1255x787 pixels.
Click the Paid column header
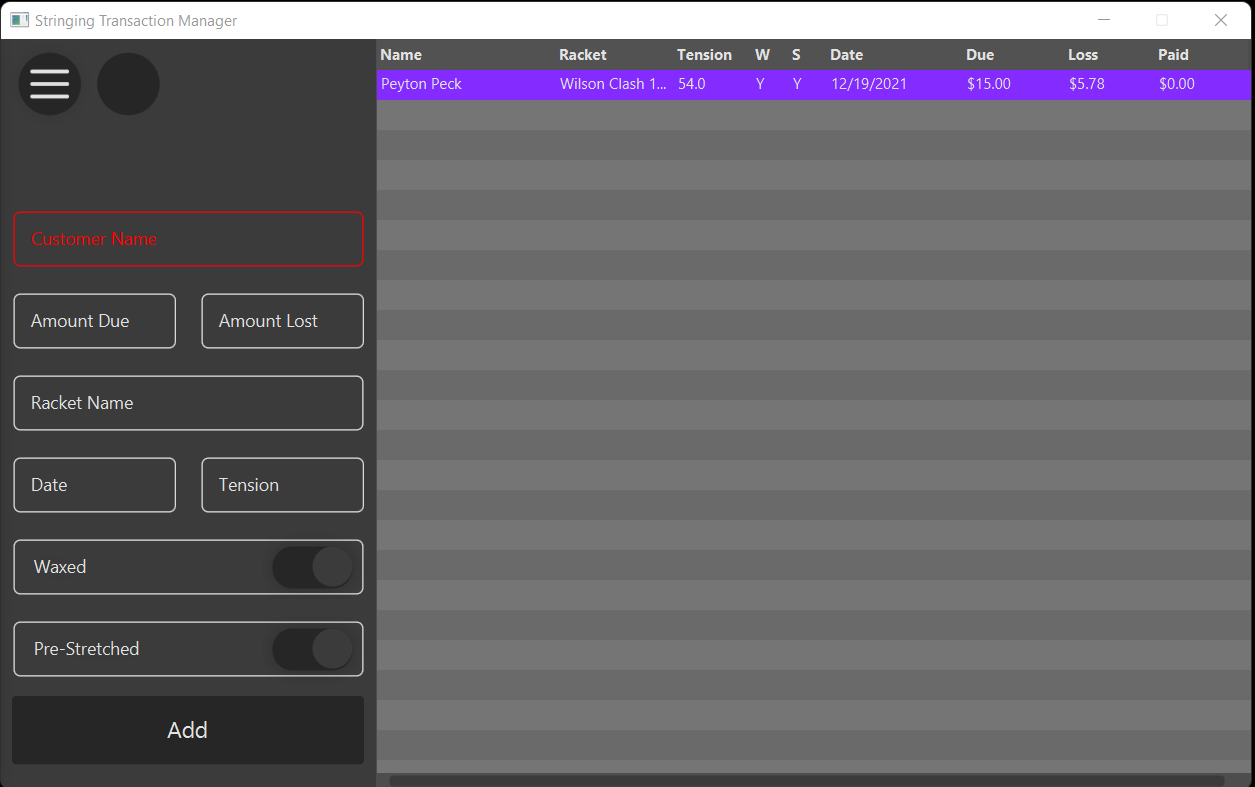coord(1173,55)
